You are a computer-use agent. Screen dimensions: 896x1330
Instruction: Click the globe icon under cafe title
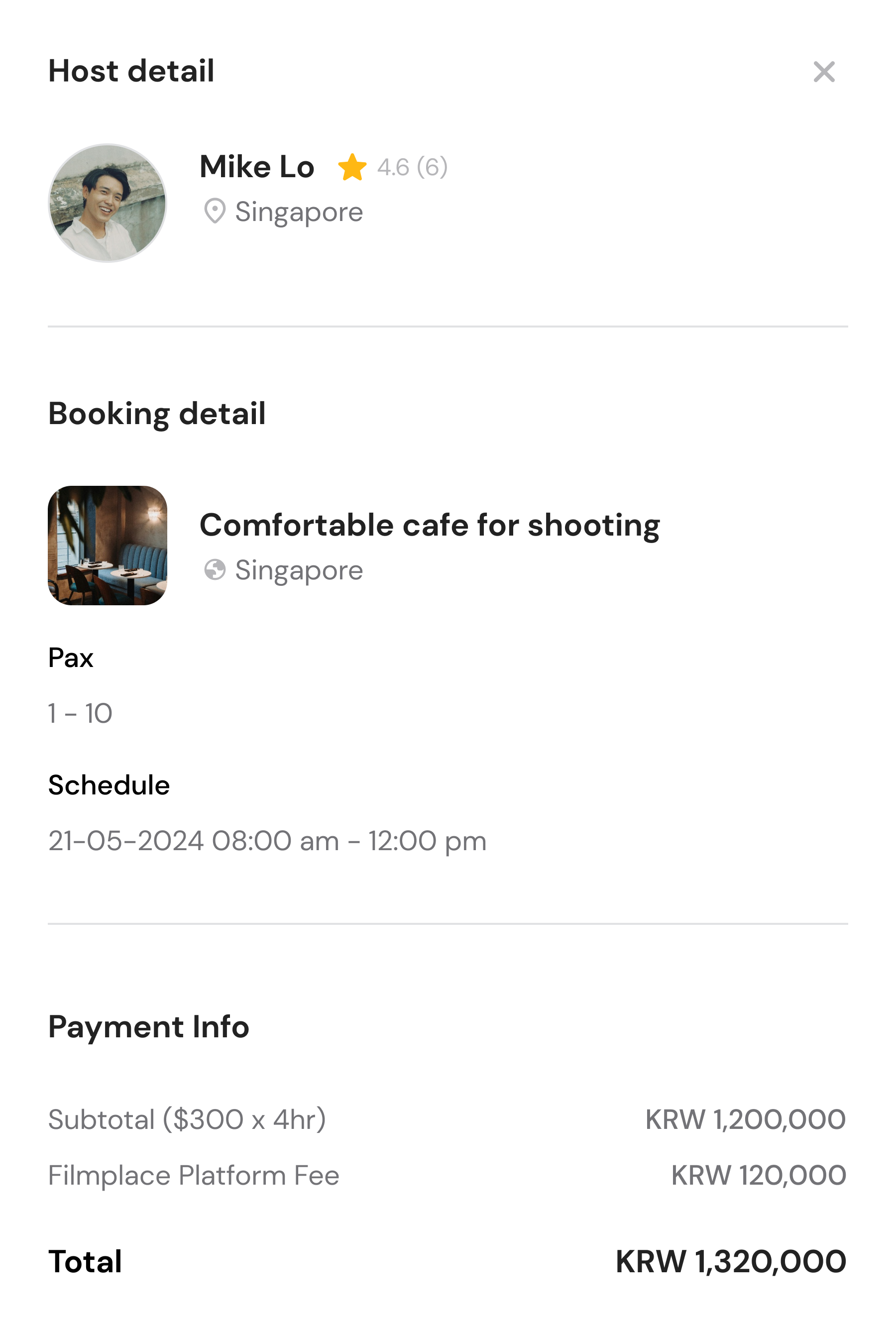click(215, 569)
